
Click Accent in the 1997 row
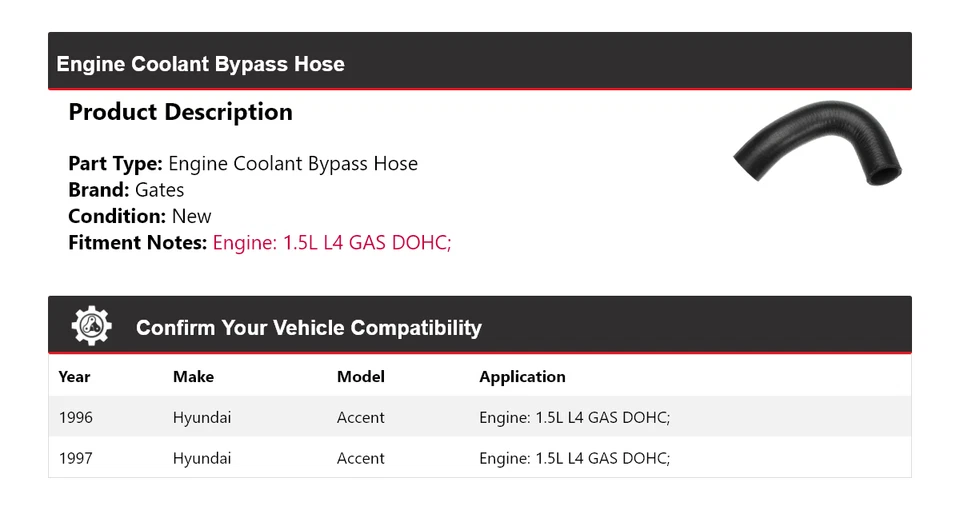360,459
